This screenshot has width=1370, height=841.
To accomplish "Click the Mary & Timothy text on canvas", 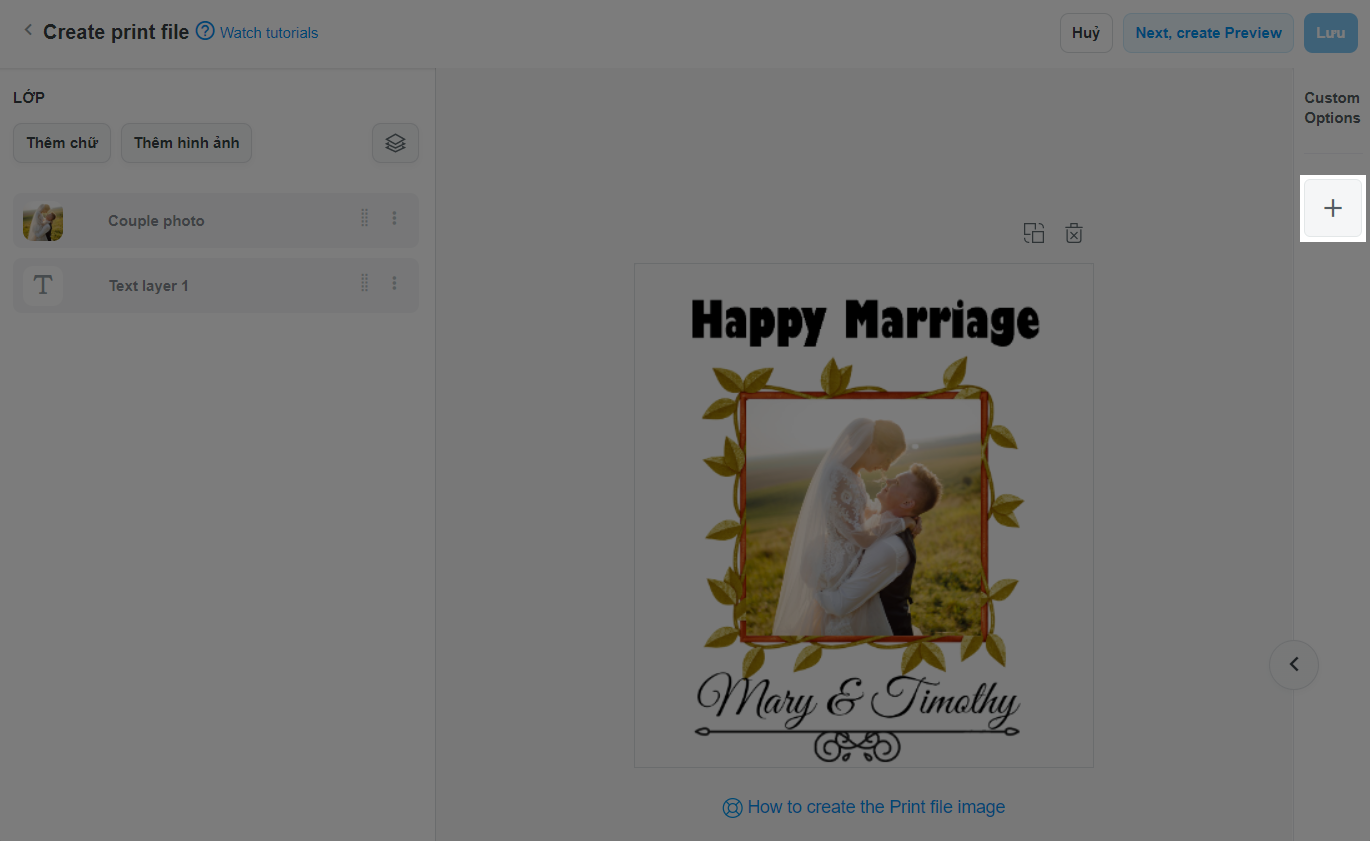I will (x=858, y=700).
